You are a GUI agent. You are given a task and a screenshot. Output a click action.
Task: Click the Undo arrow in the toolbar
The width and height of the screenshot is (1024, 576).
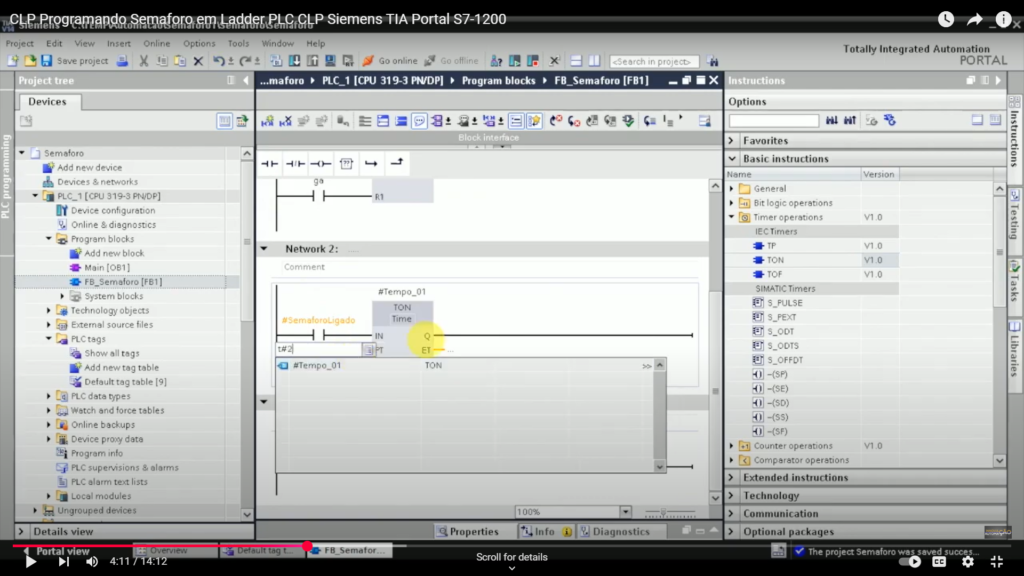218,61
